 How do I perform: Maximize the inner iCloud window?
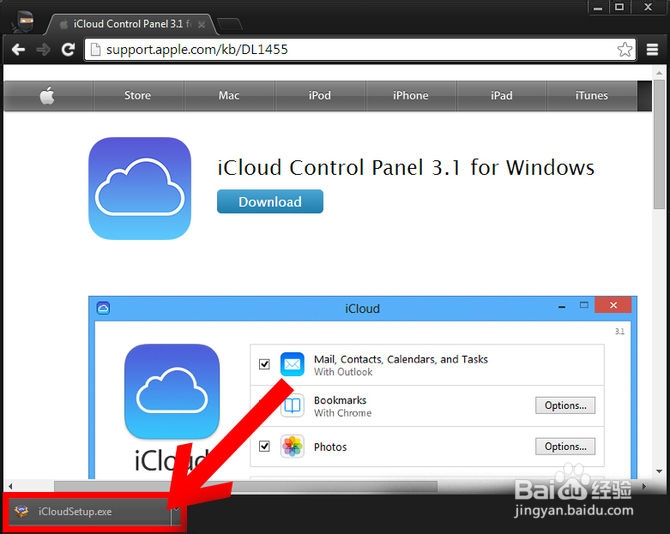pyautogui.click(x=584, y=305)
